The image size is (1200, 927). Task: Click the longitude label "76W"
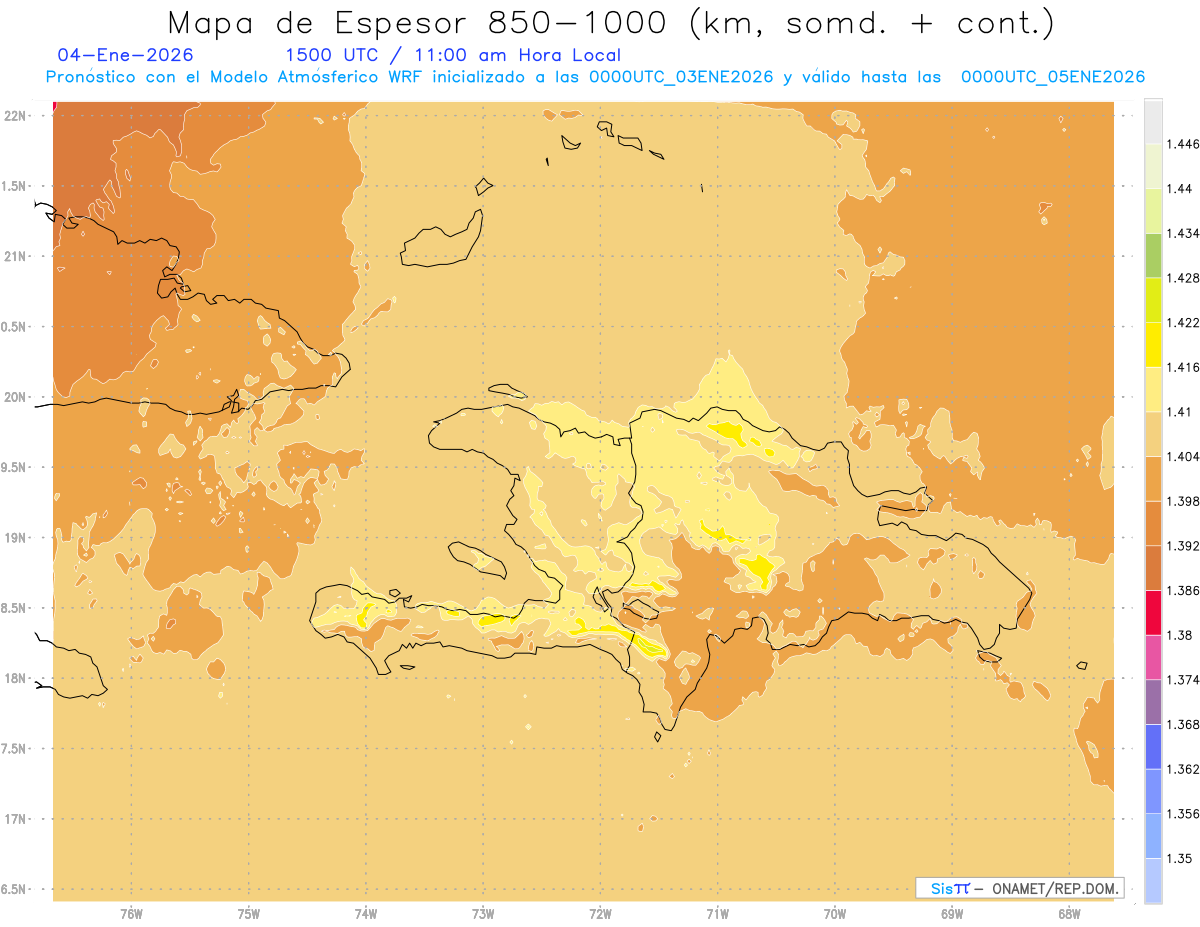(x=131, y=914)
